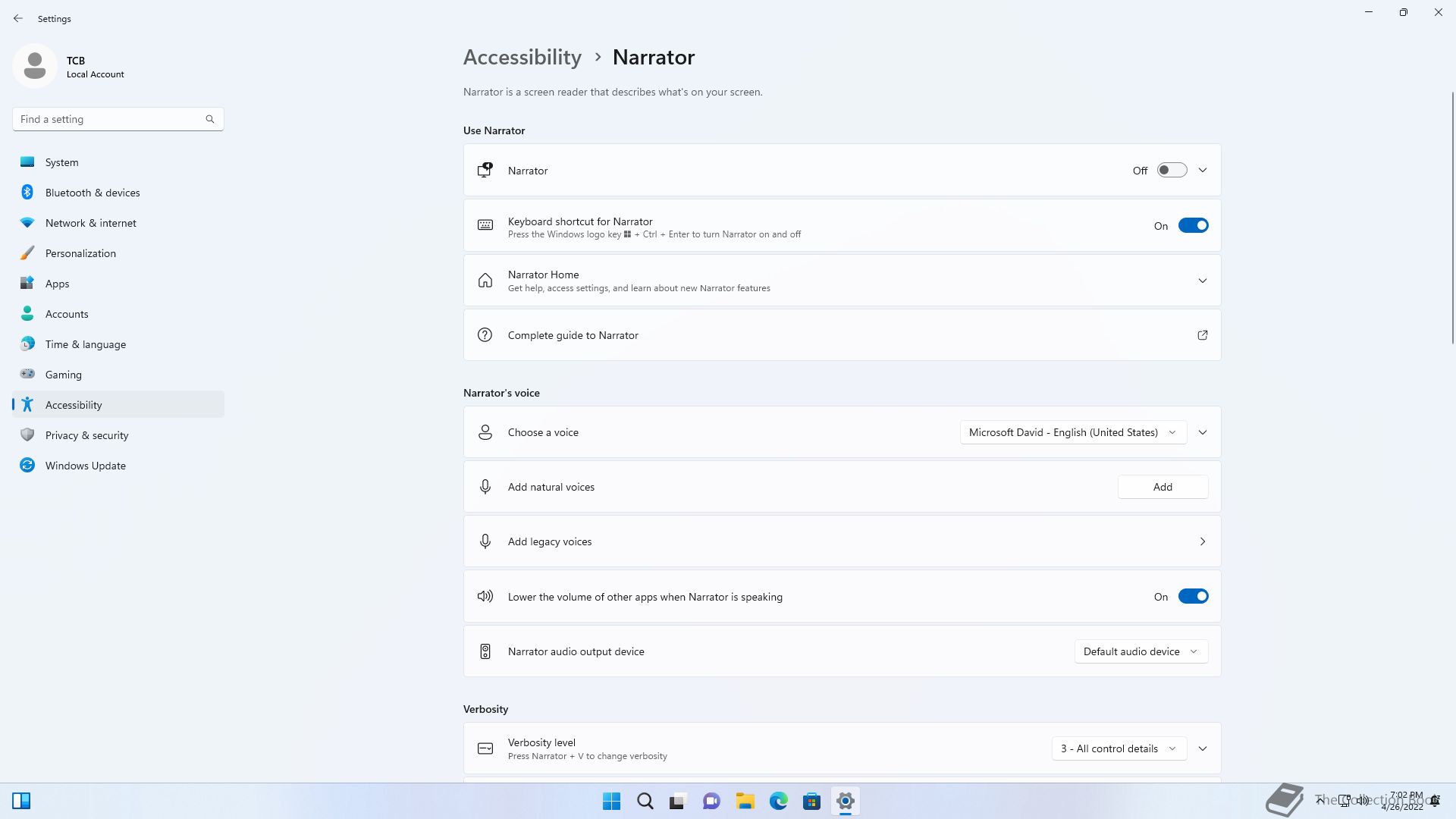Open File Explorer from taskbar

click(745, 801)
